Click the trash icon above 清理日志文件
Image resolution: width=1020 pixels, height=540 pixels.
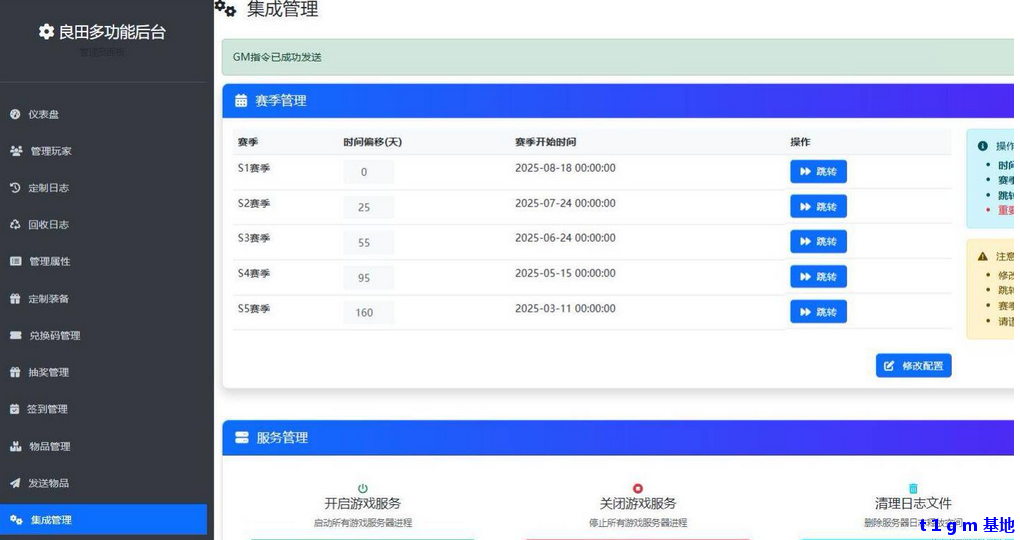[x=913, y=488]
